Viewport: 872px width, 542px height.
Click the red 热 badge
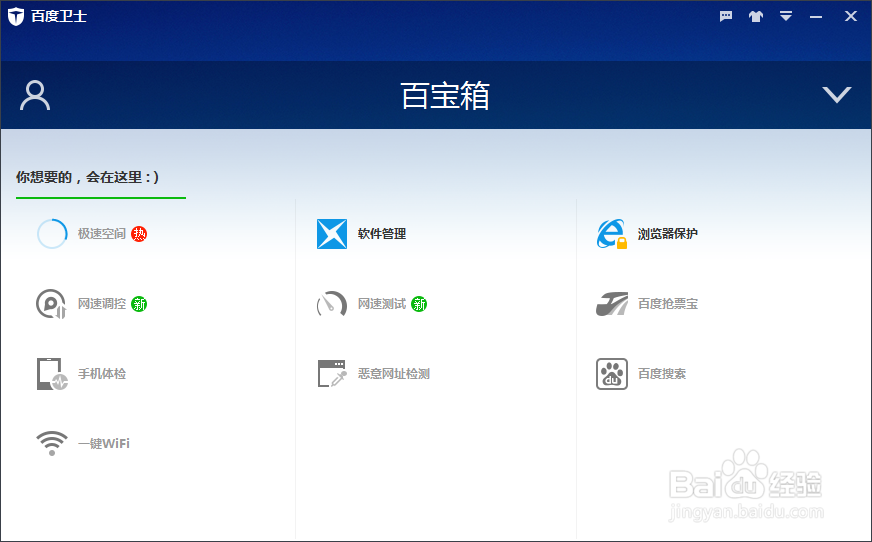(x=139, y=234)
